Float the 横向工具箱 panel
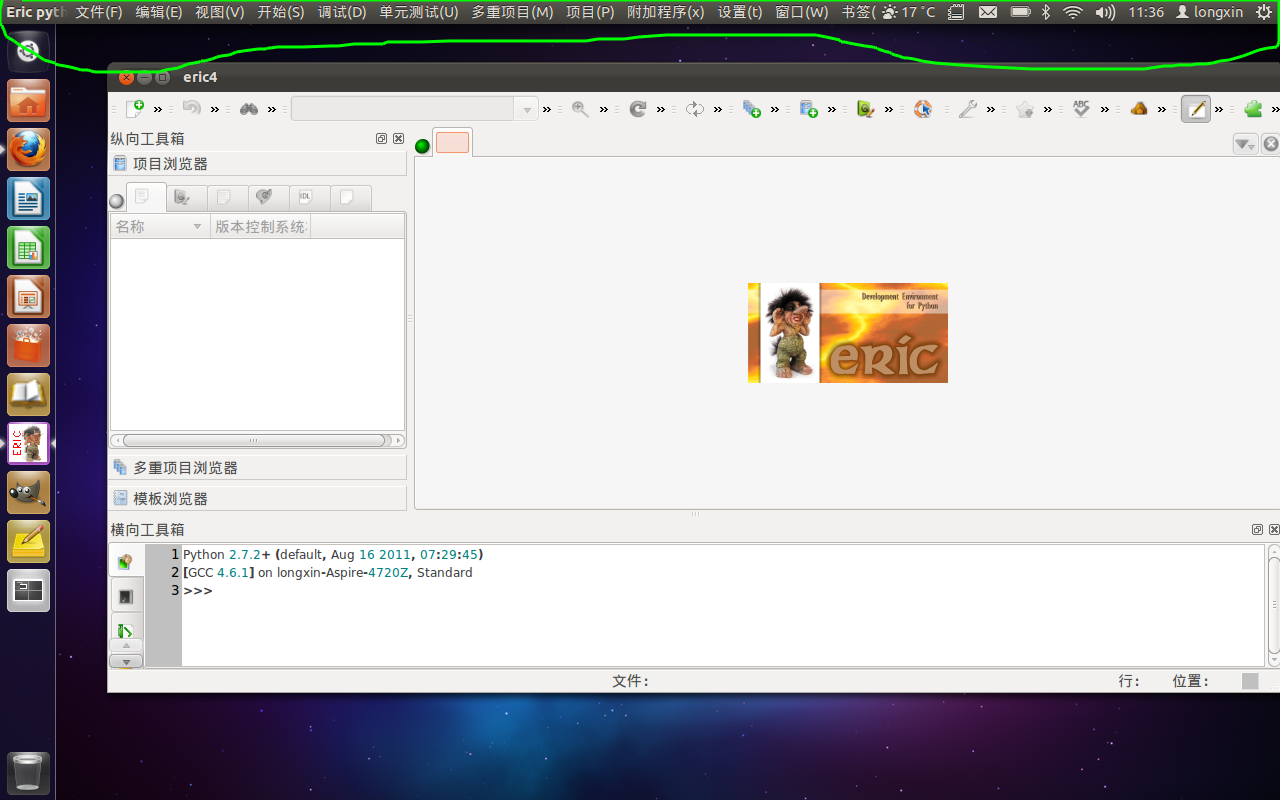The height and width of the screenshot is (800, 1280). (1257, 530)
